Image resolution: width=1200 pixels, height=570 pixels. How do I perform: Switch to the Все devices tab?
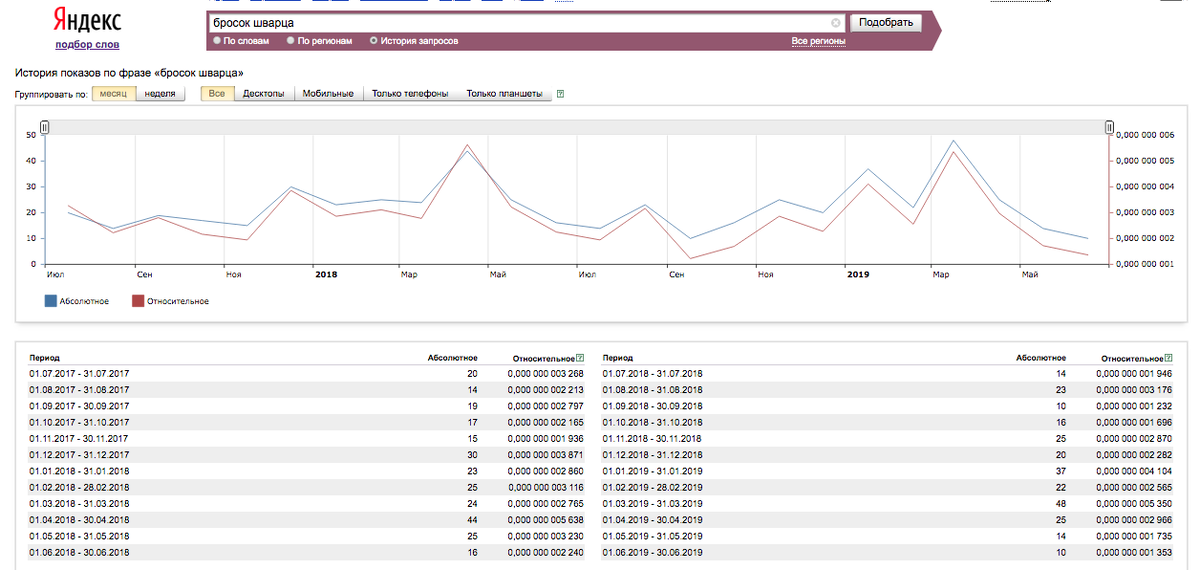[x=218, y=93]
